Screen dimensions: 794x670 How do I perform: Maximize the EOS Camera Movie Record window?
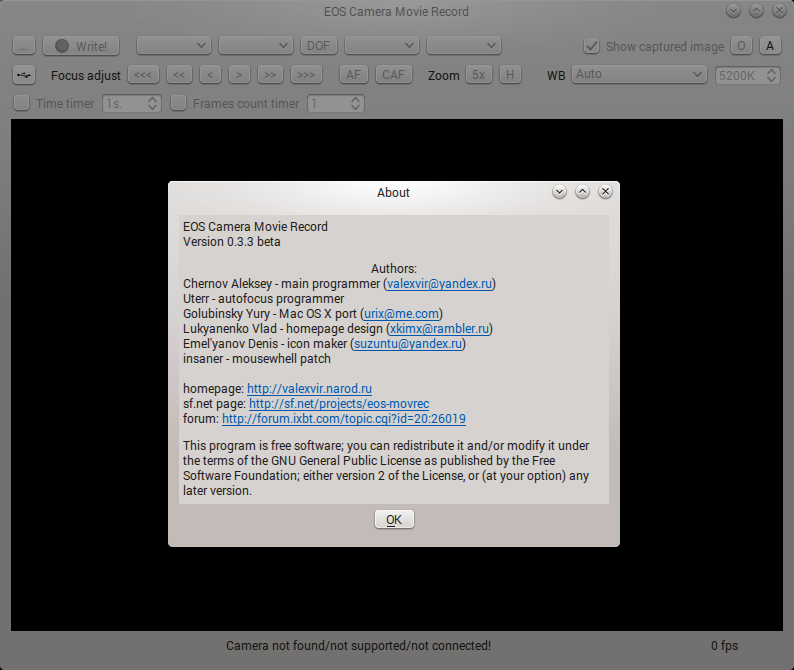click(757, 11)
